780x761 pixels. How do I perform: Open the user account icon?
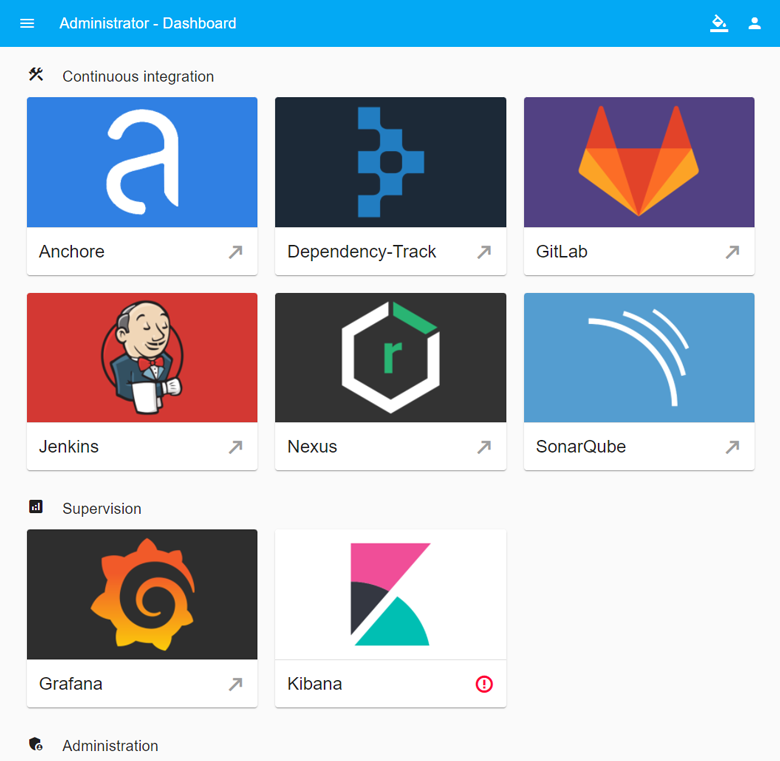tap(755, 23)
